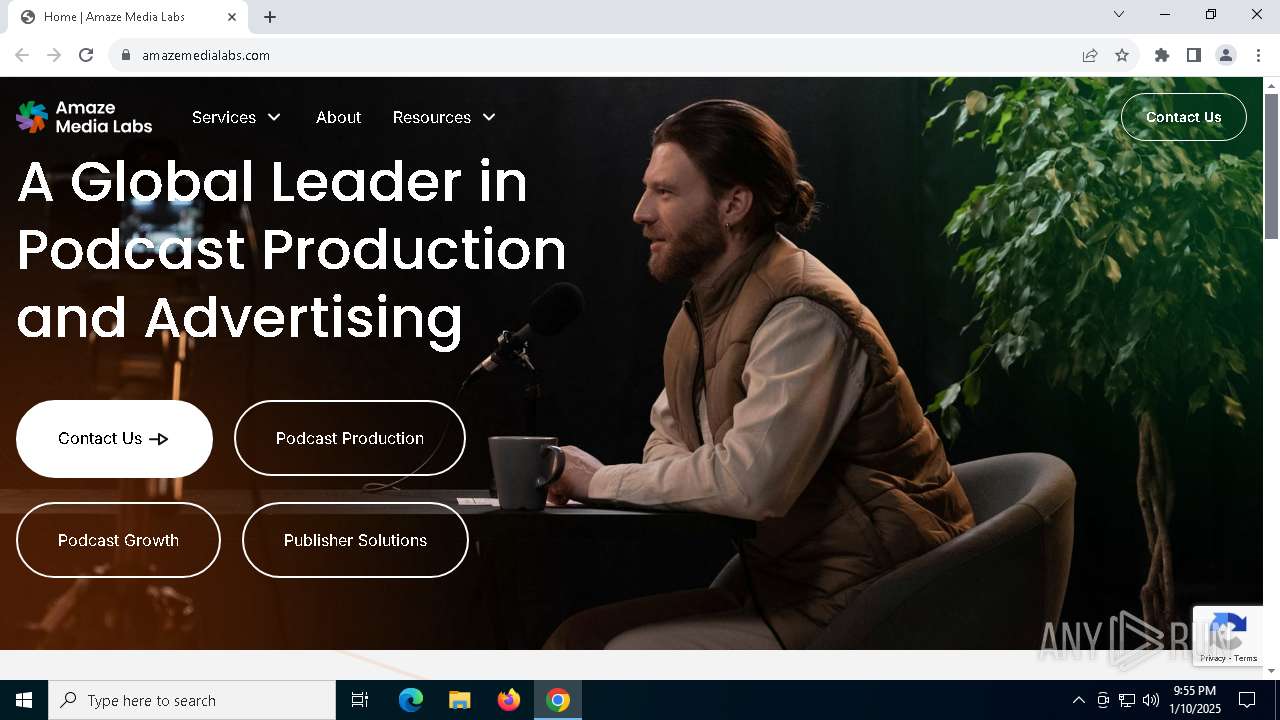1280x720 pixels.
Task: Launch Microsoft Edge from taskbar
Action: coord(411,700)
